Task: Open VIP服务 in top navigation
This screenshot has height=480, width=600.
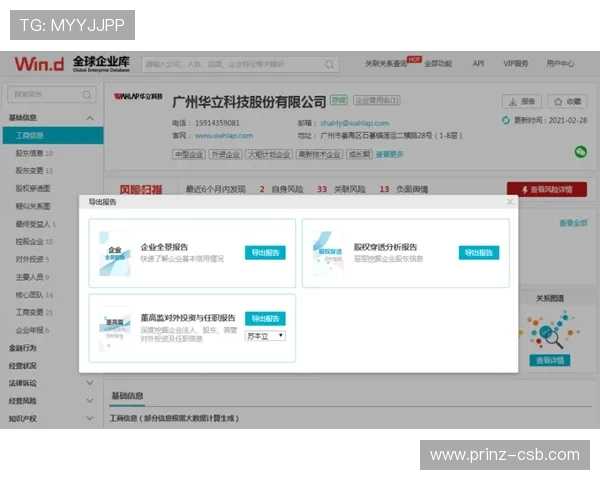Action: 515,64
